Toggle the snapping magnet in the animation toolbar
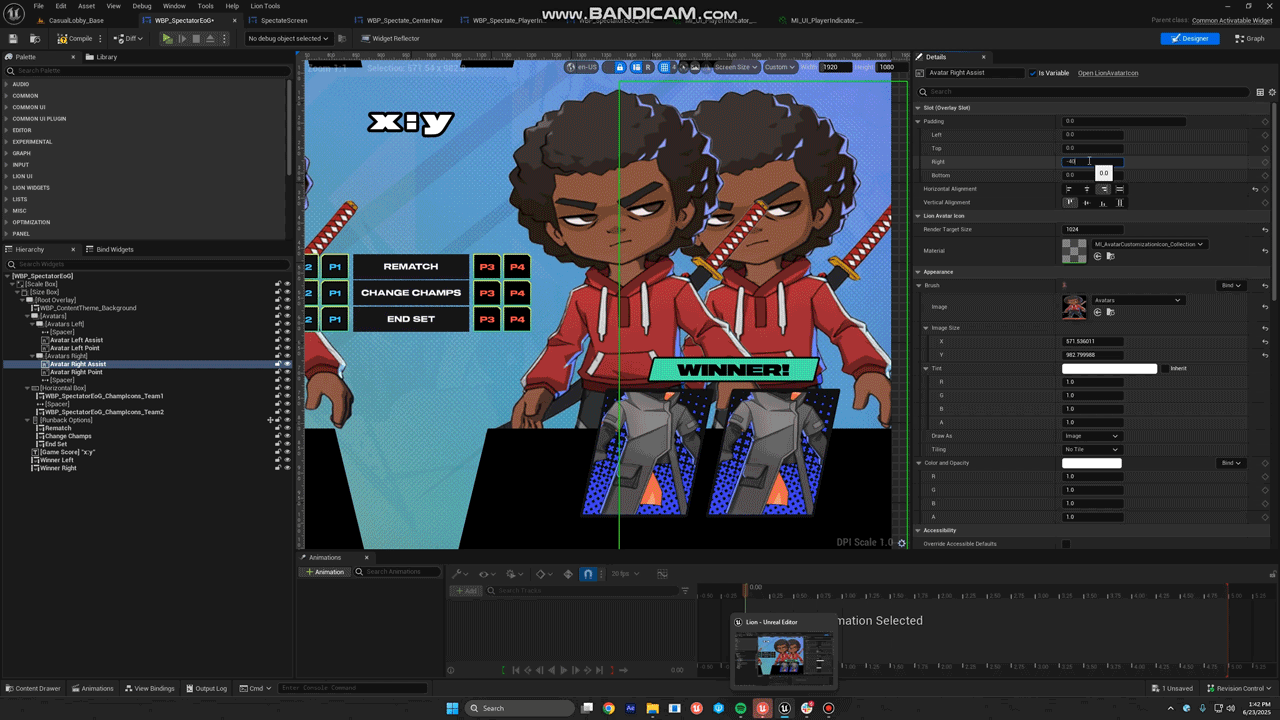Viewport: 1280px width, 720px height. [588, 574]
